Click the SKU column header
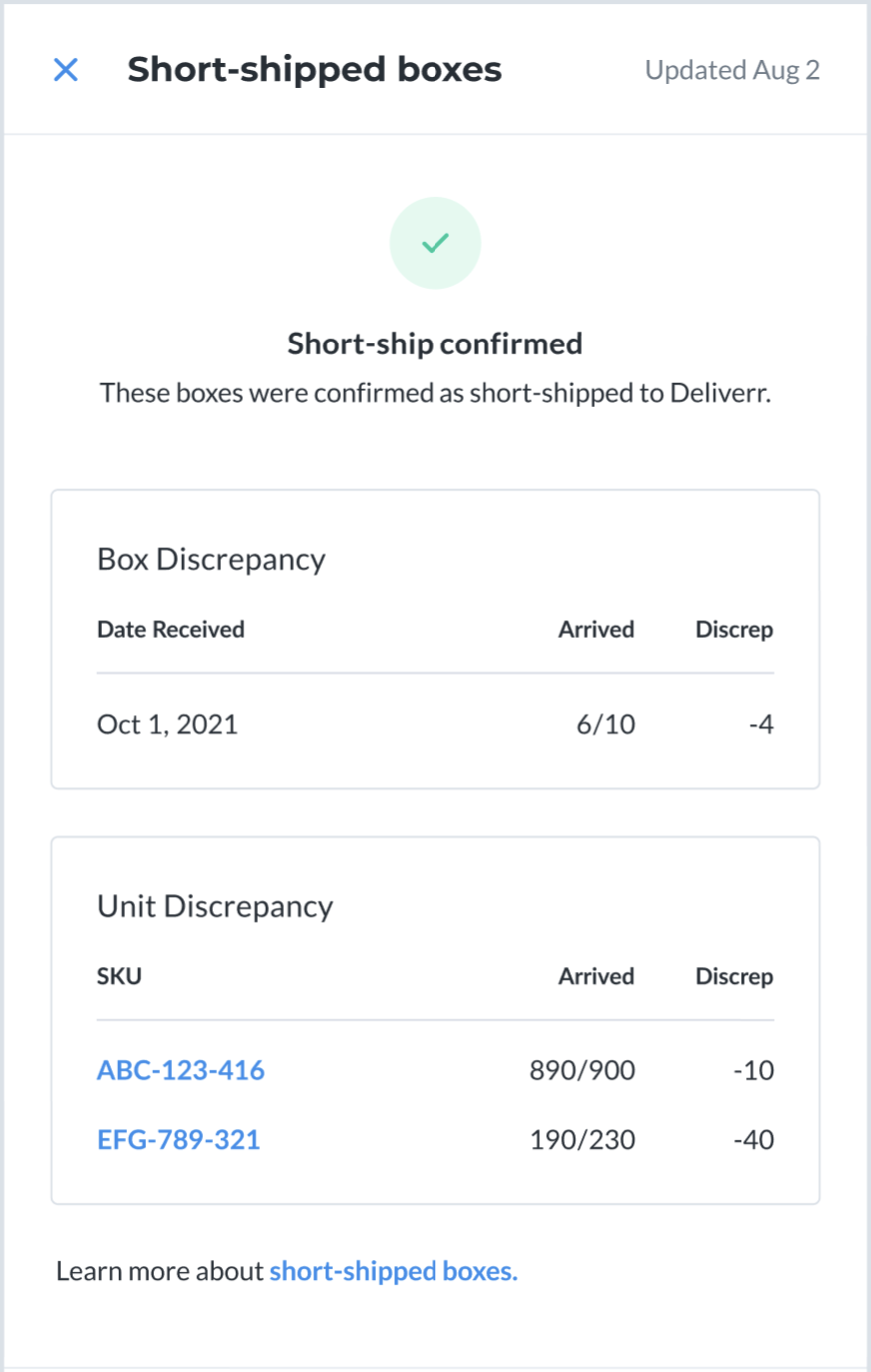Image resolution: width=871 pixels, height=1372 pixels. point(119,976)
